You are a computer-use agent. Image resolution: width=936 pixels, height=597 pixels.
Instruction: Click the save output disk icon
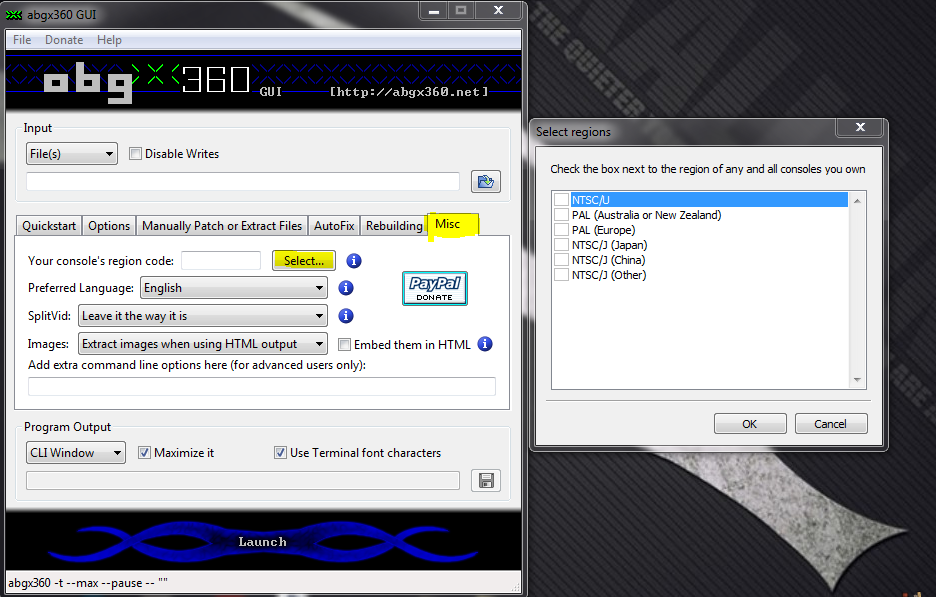486,480
